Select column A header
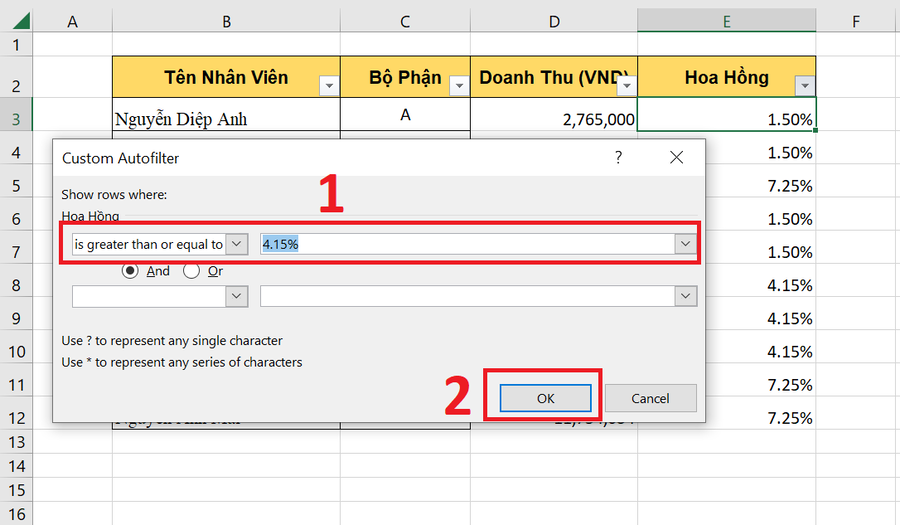The height and width of the screenshot is (525, 900). [x=72, y=22]
